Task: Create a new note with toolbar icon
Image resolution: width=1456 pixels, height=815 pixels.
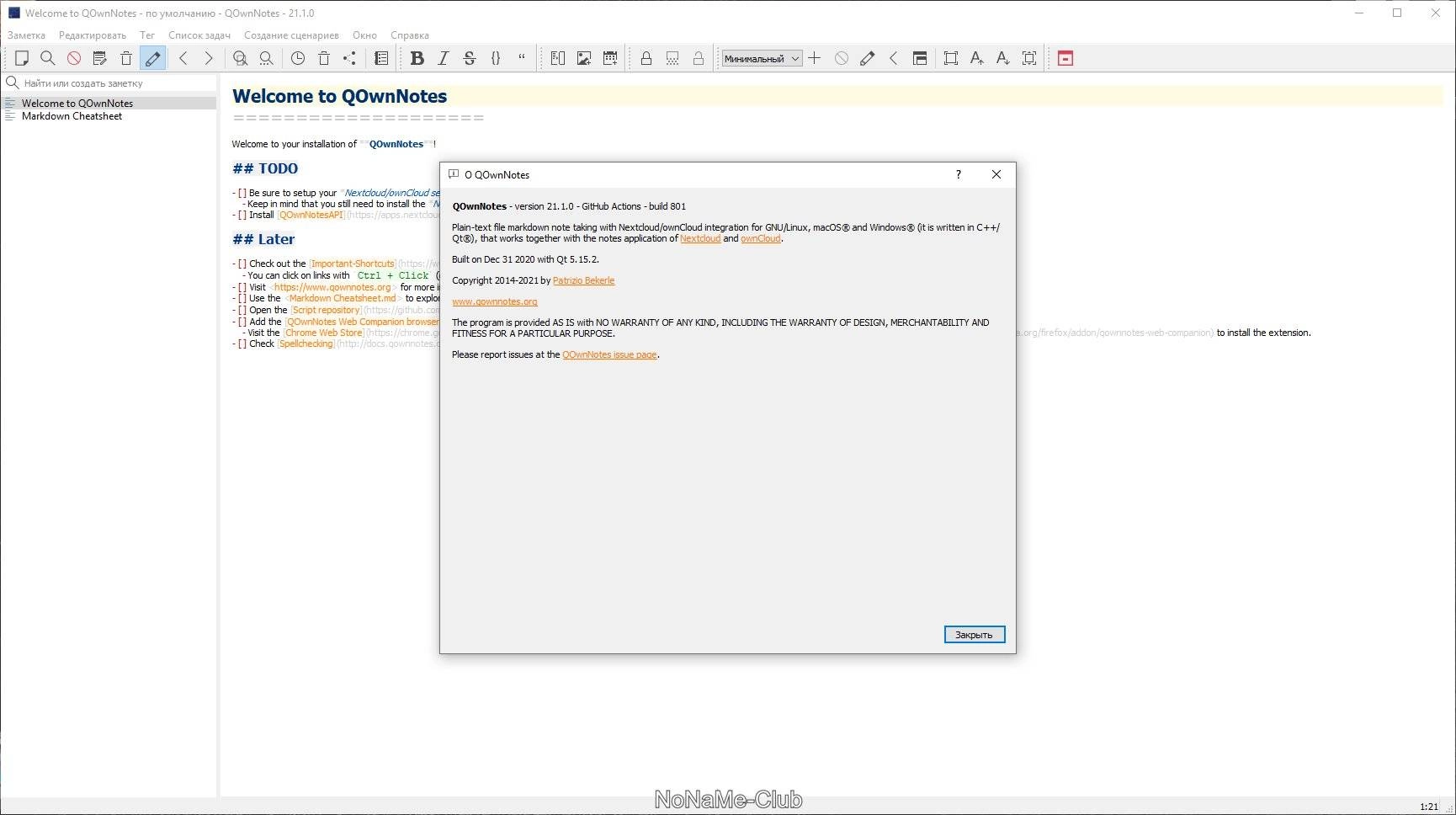Action: click(22, 58)
